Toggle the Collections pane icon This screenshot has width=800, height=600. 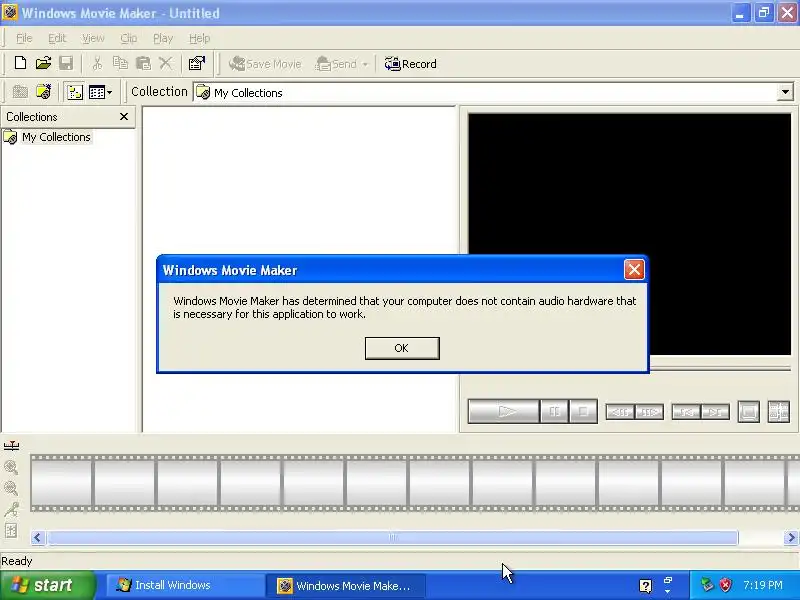tap(74, 92)
